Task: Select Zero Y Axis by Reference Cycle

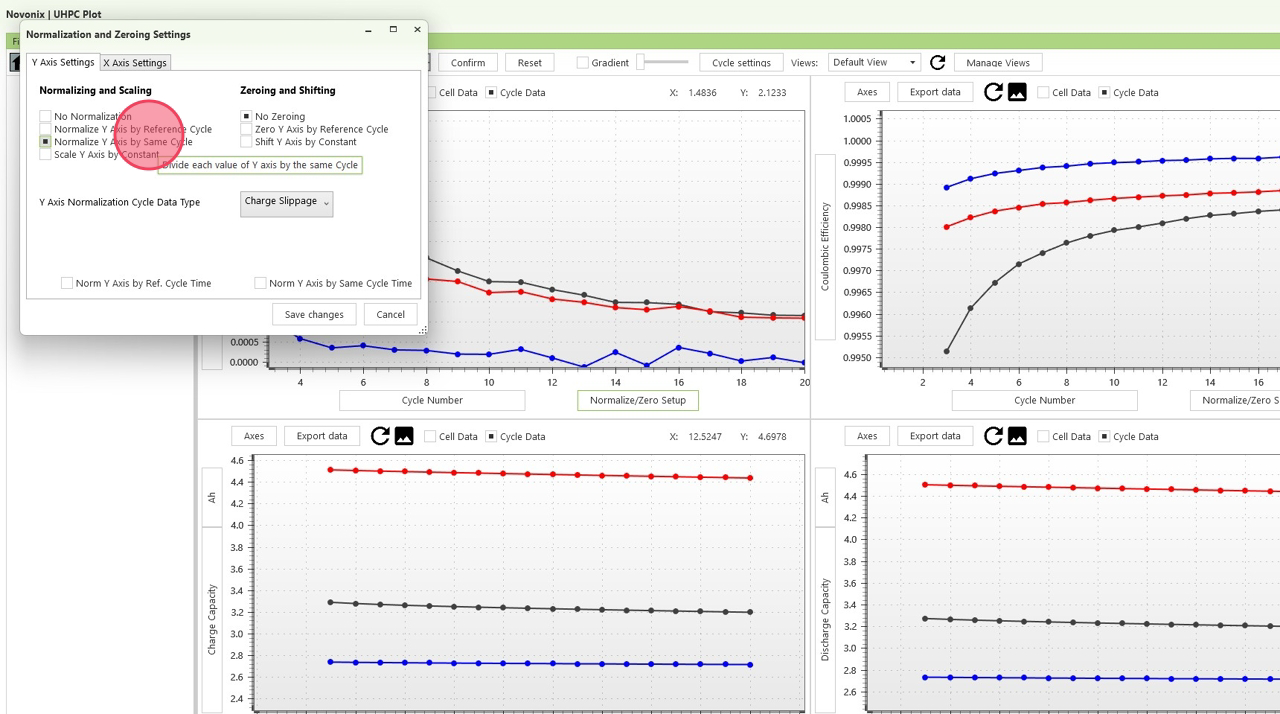Action: pyautogui.click(x=246, y=129)
